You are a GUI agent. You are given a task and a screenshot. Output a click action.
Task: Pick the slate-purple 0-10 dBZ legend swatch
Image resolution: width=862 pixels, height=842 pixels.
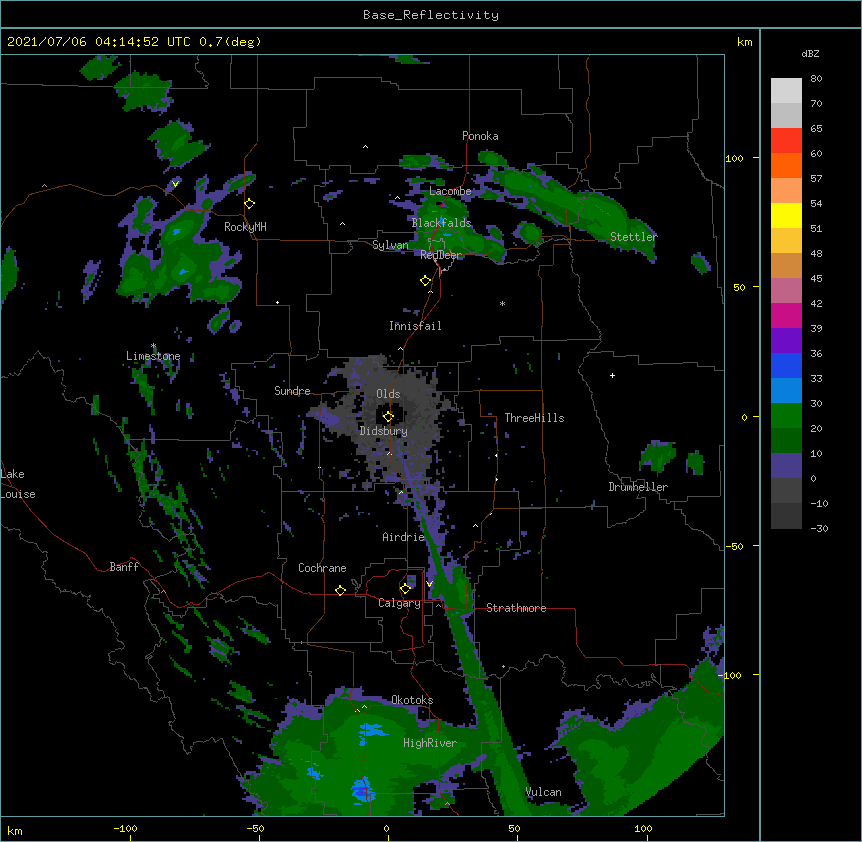coord(786,466)
